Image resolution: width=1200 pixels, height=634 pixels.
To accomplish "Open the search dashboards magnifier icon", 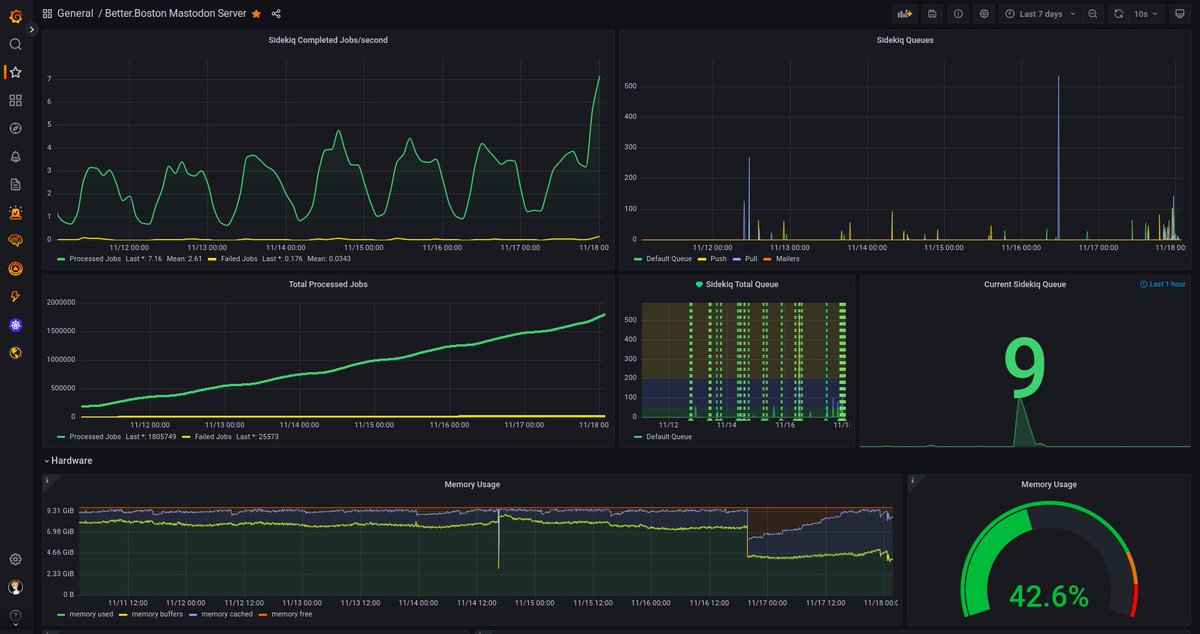I will pos(15,44).
